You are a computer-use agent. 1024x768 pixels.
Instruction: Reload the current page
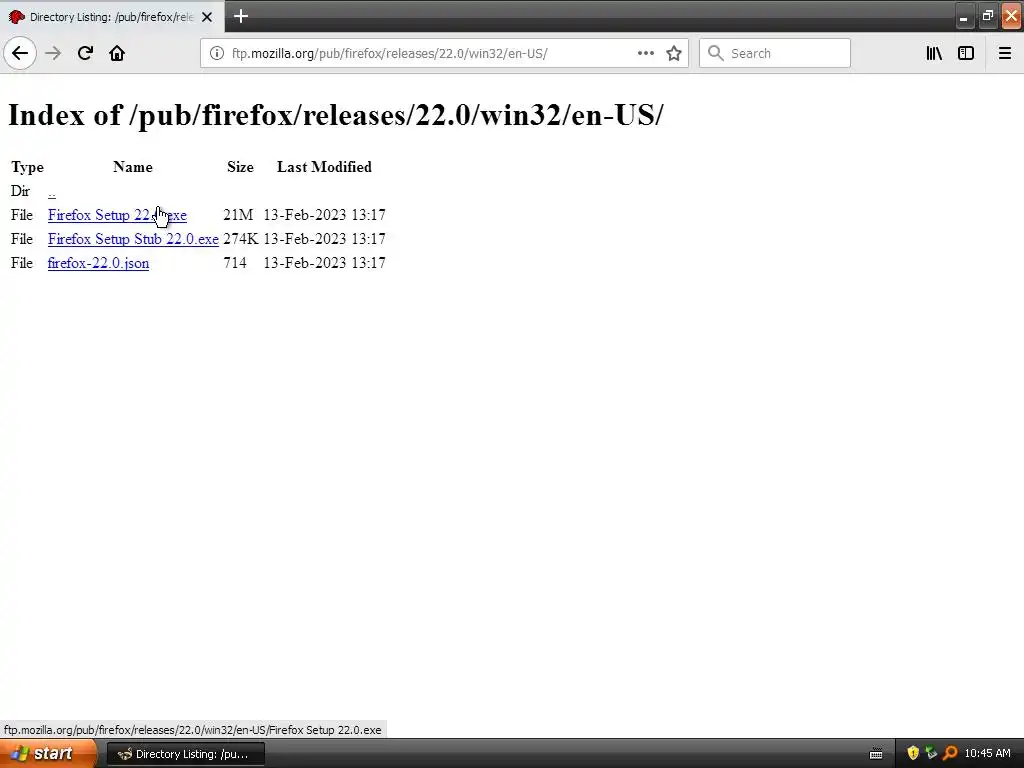(85, 53)
